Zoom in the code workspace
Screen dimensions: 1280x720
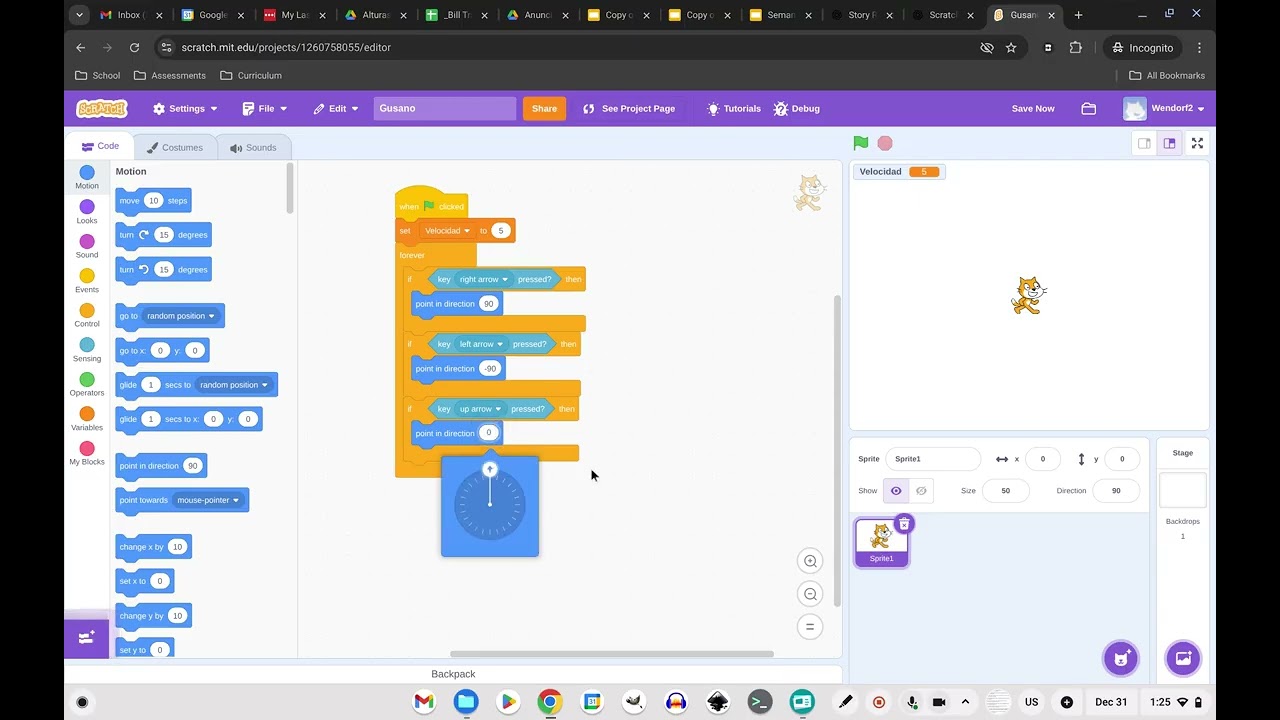pos(811,561)
